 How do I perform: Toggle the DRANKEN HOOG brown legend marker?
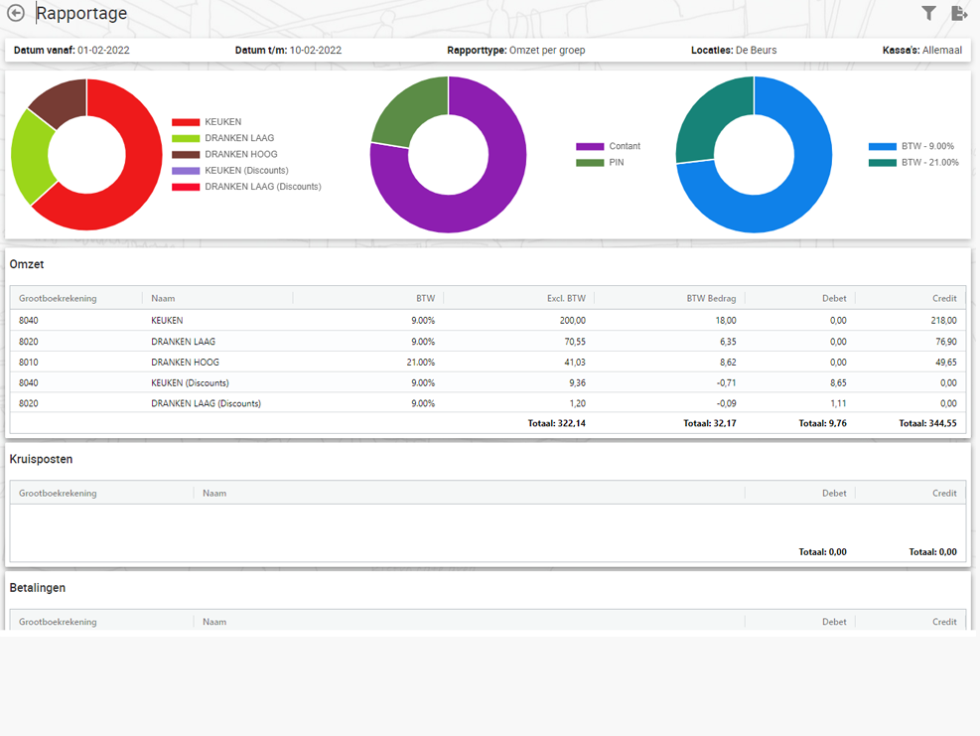185,154
